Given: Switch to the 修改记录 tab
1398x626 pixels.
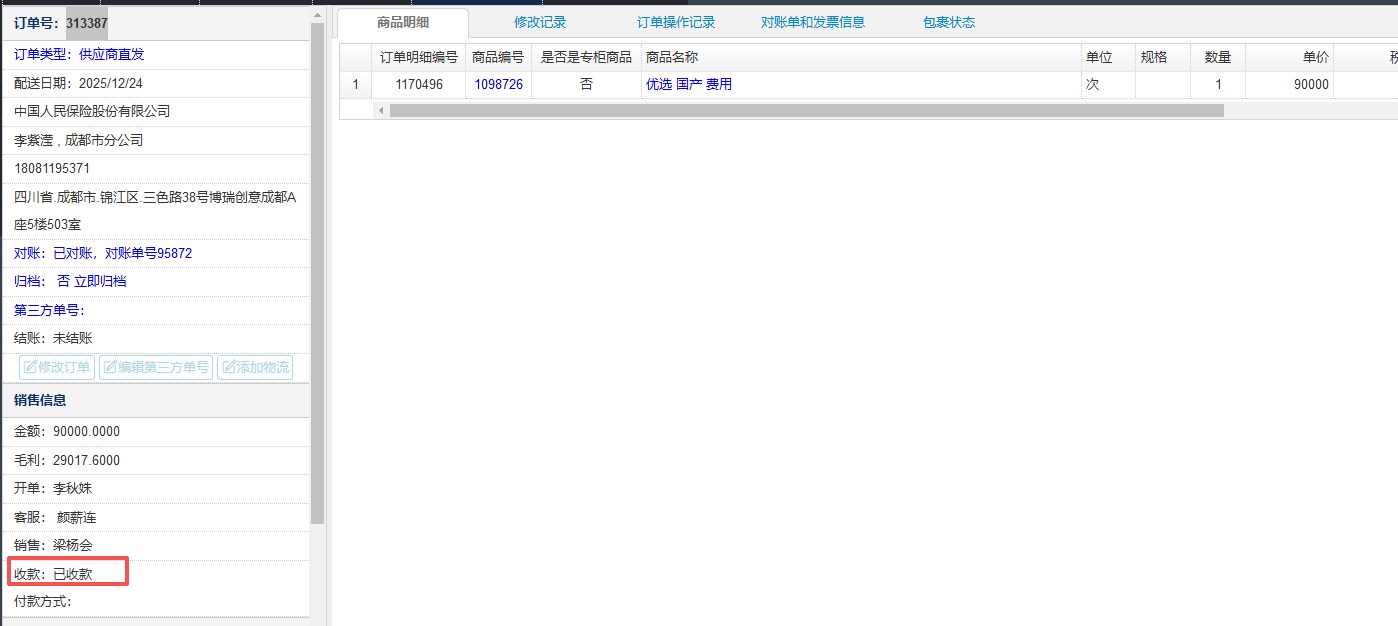Looking at the screenshot, I should tap(540, 22).
